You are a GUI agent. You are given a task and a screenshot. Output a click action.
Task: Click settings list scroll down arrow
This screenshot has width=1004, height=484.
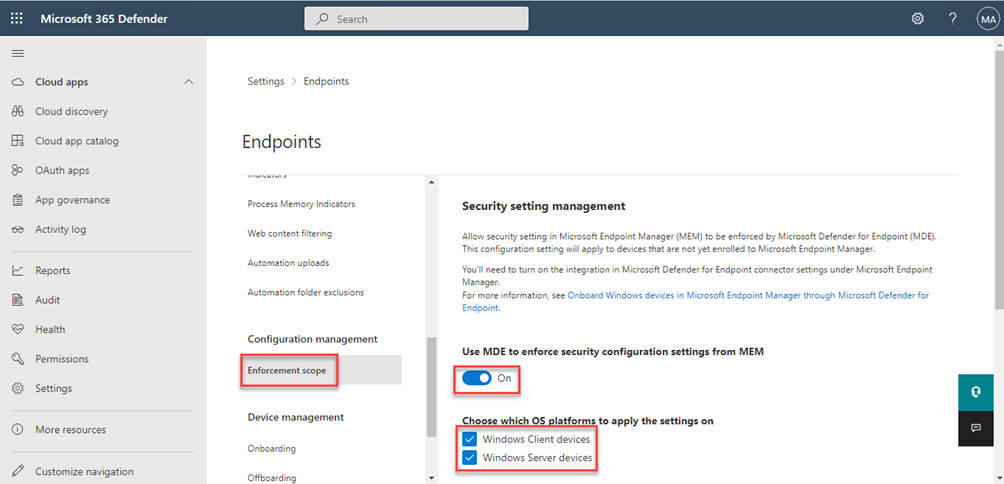(x=431, y=477)
